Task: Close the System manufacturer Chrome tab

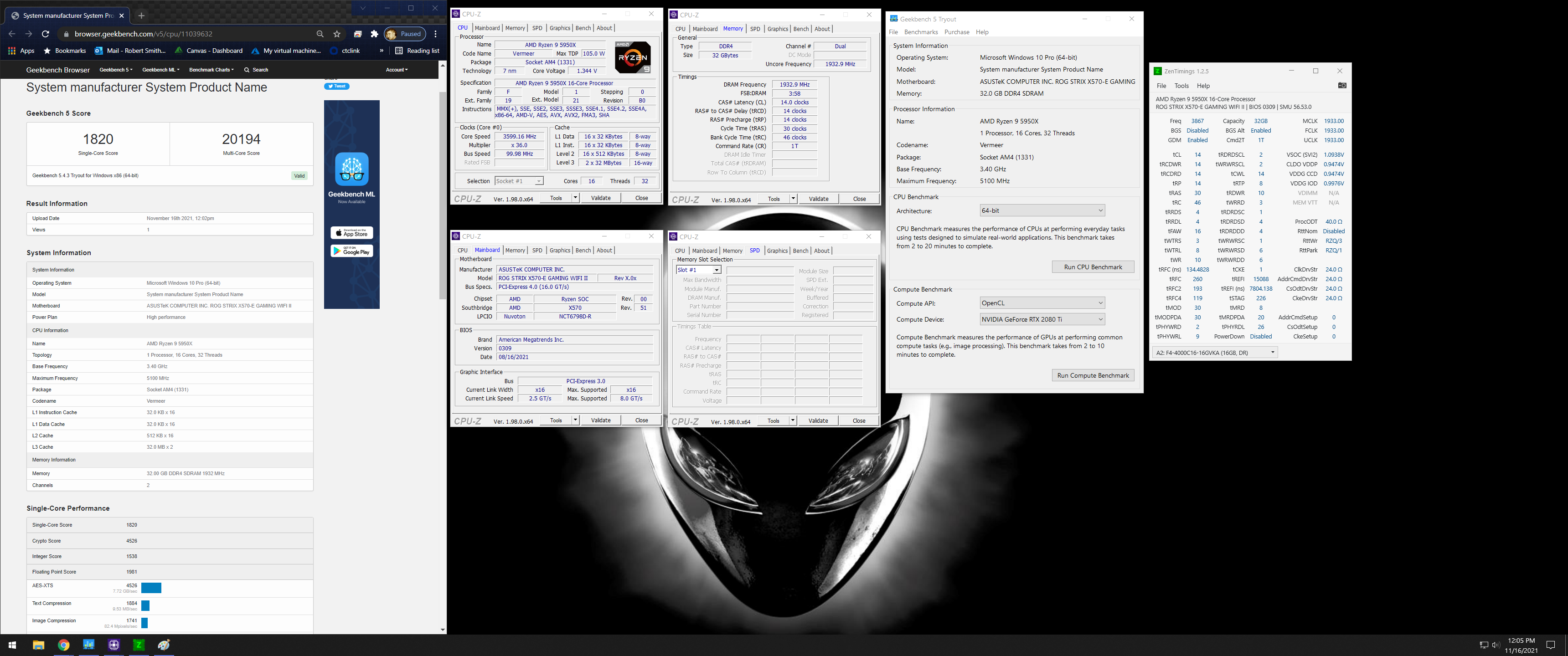Action: pos(122,15)
